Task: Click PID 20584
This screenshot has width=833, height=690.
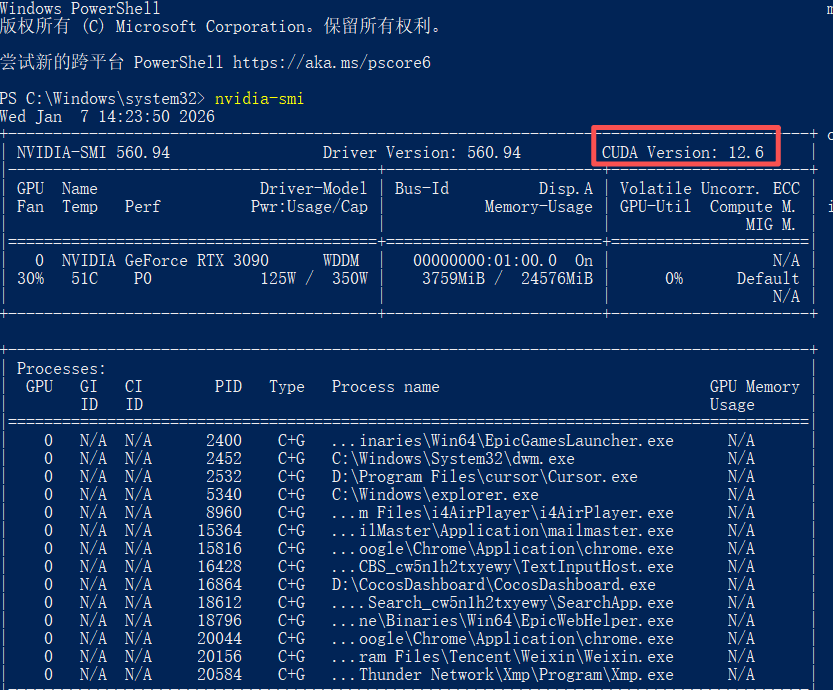Action: coord(219,675)
